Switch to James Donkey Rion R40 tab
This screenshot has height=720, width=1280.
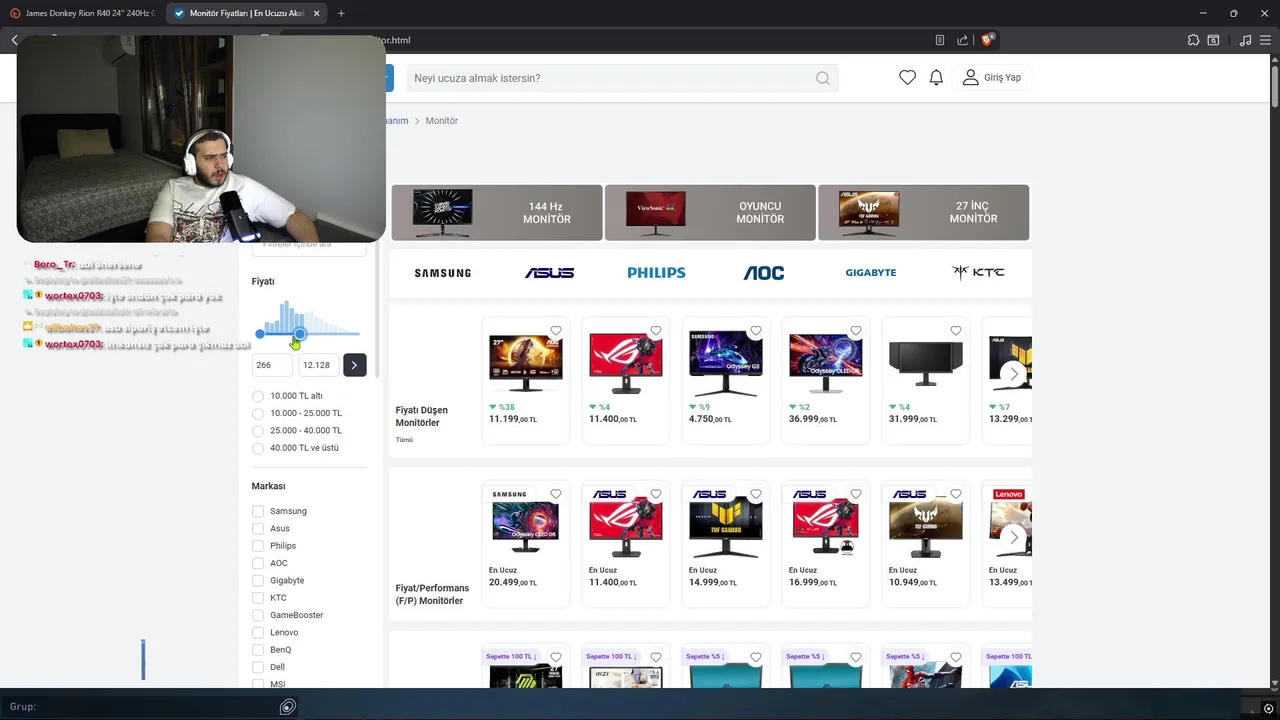pyautogui.click(x=82, y=13)
